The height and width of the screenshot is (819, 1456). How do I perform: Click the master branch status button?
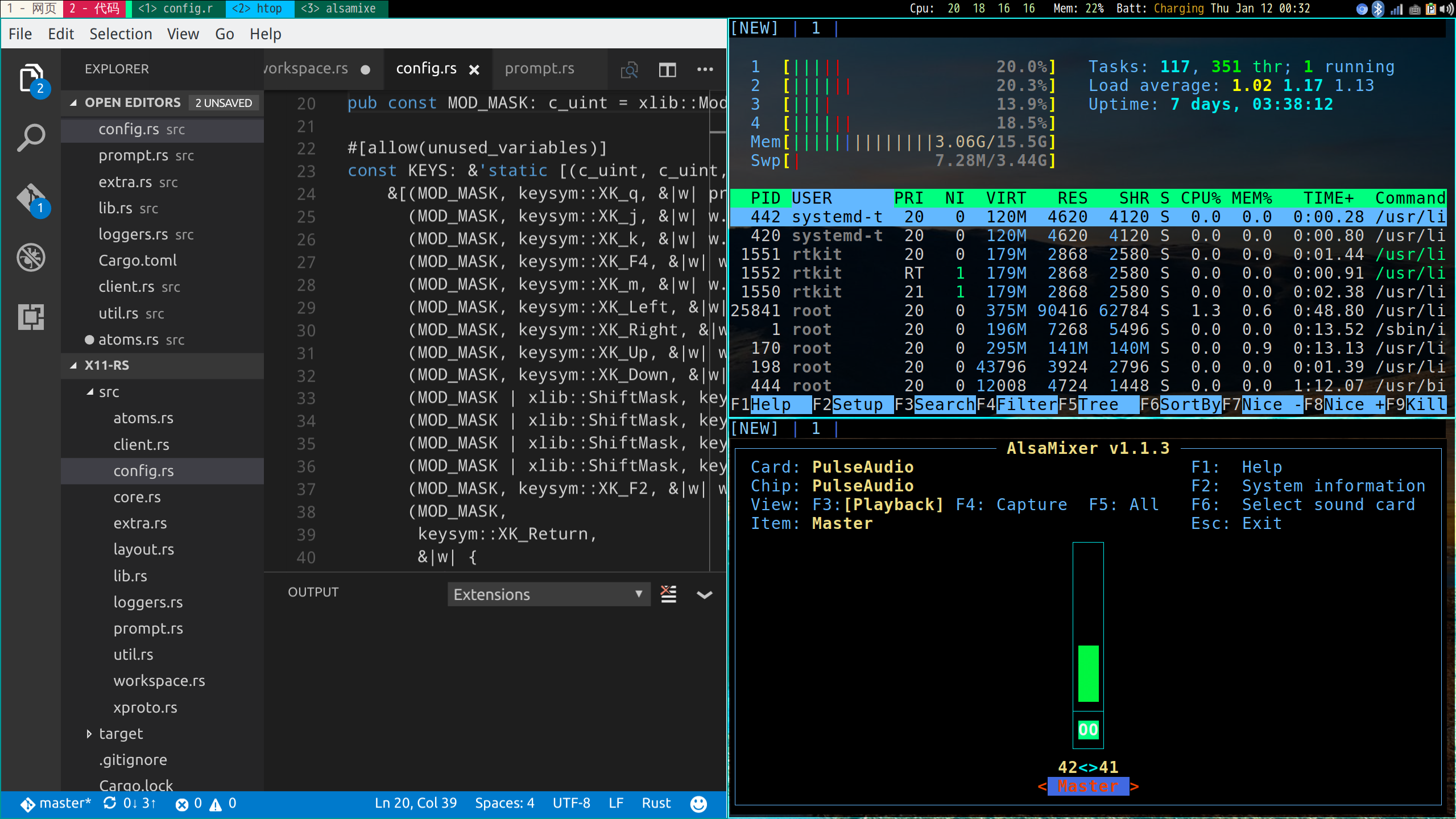(x=56, y=803)
